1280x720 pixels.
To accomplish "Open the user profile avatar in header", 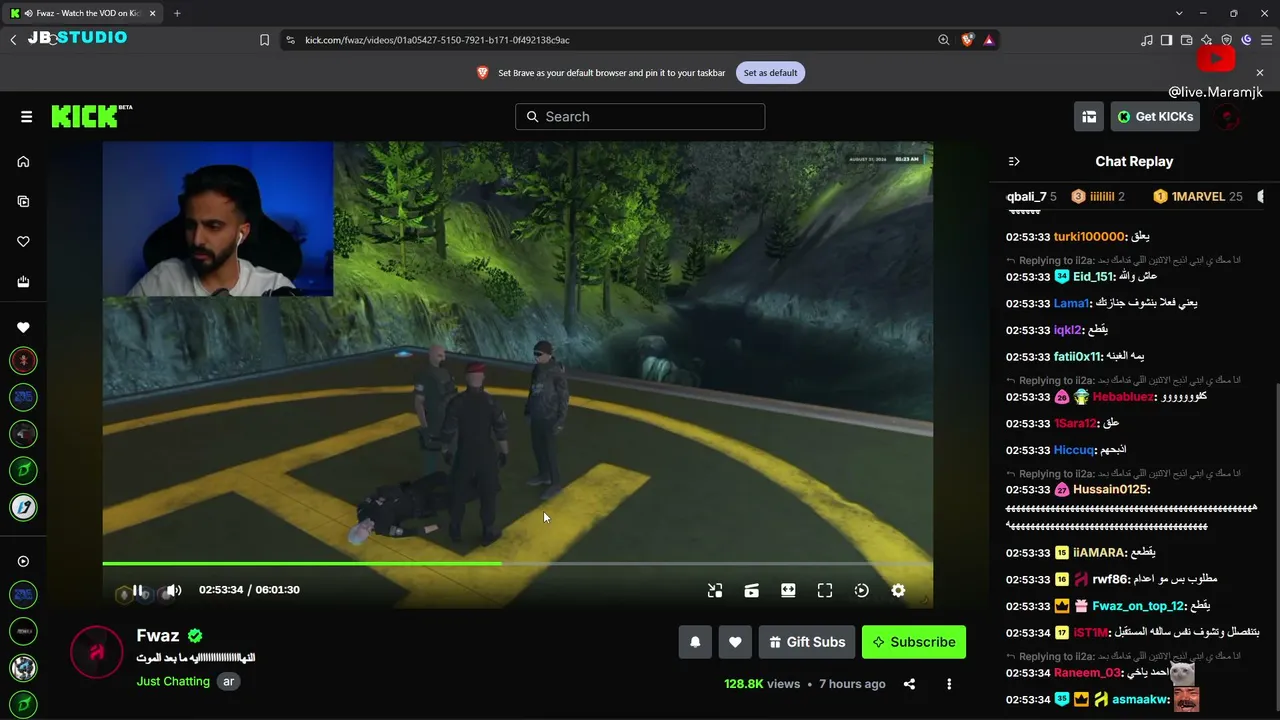I will (x=1228, y=117).
